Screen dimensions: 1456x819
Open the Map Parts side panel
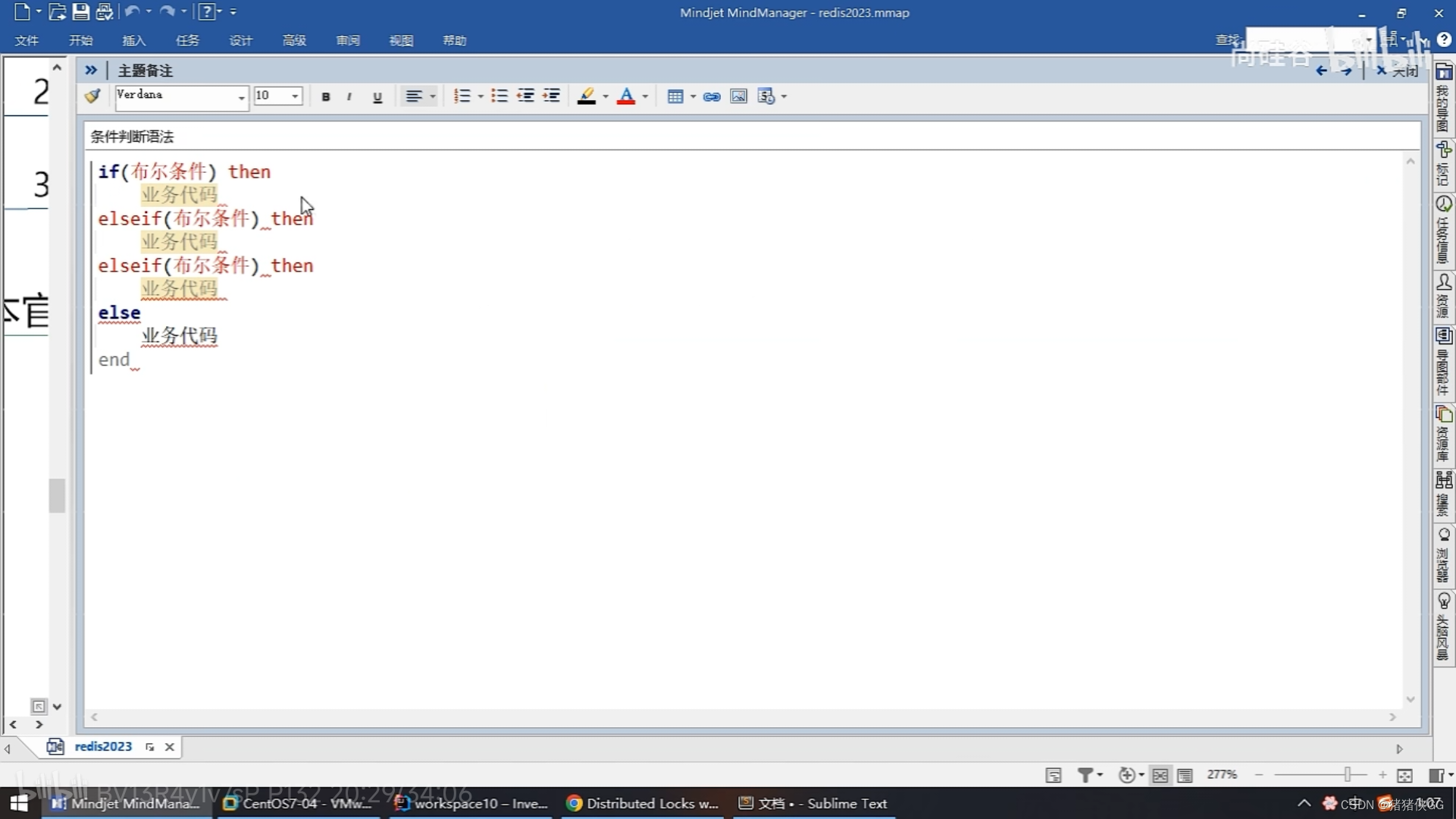coord(1444,362)
